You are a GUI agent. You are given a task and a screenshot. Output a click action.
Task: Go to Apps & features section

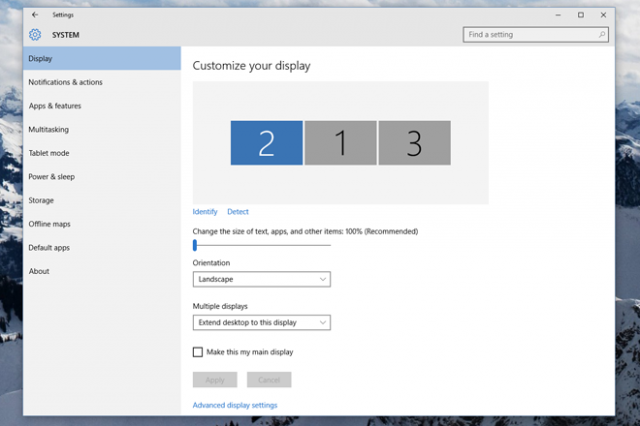pos(55,106)
